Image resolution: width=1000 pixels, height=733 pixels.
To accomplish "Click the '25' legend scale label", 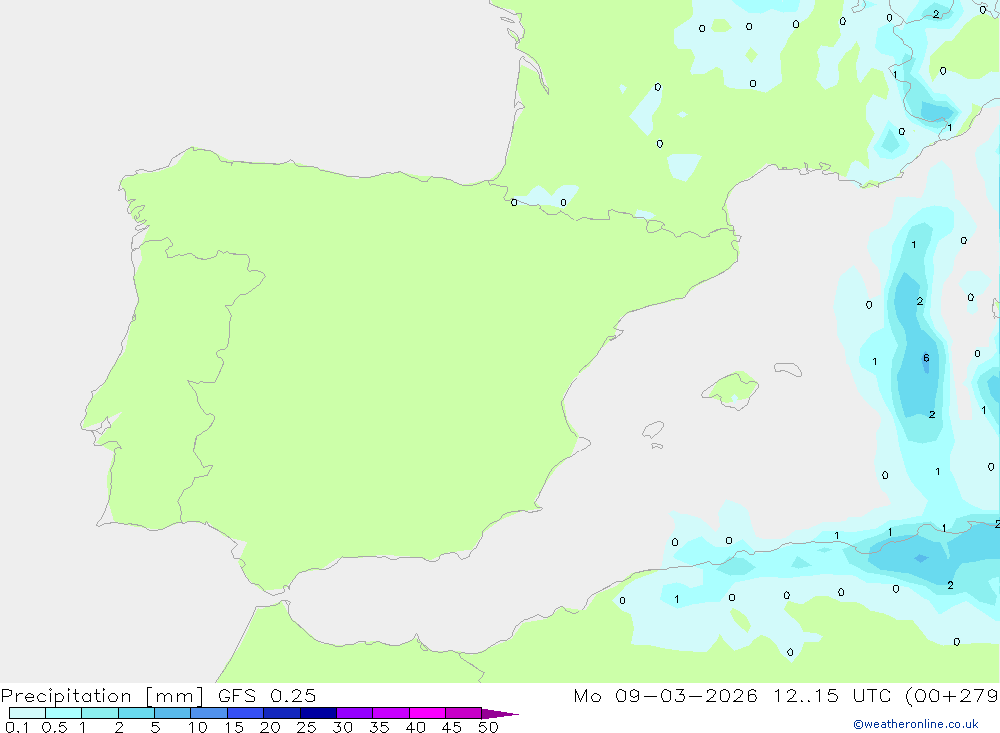I will [306, 727].
